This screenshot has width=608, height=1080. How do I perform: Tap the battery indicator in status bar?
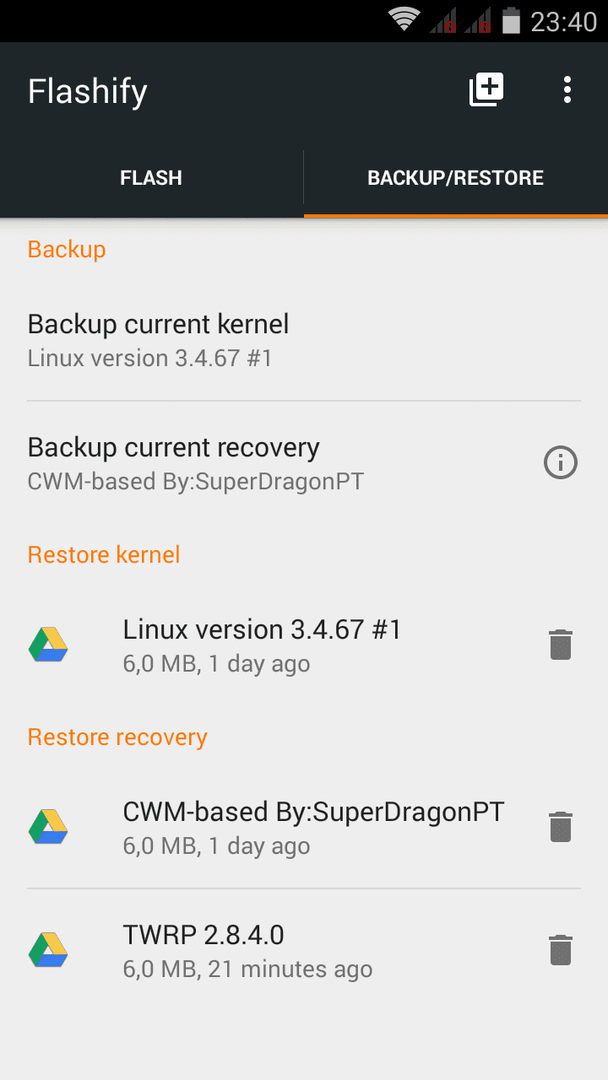tap(510, 21)
